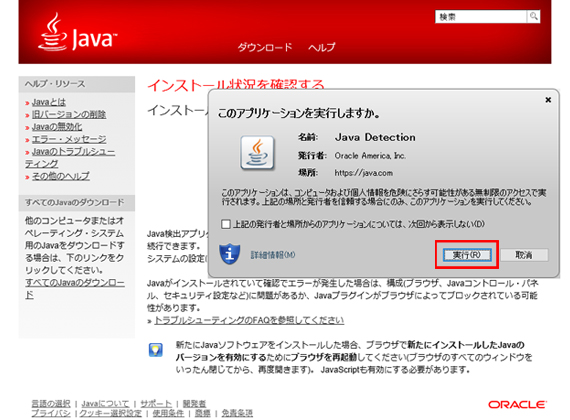
Task: Click the https://java.com location text
Action: pos(364,173)
